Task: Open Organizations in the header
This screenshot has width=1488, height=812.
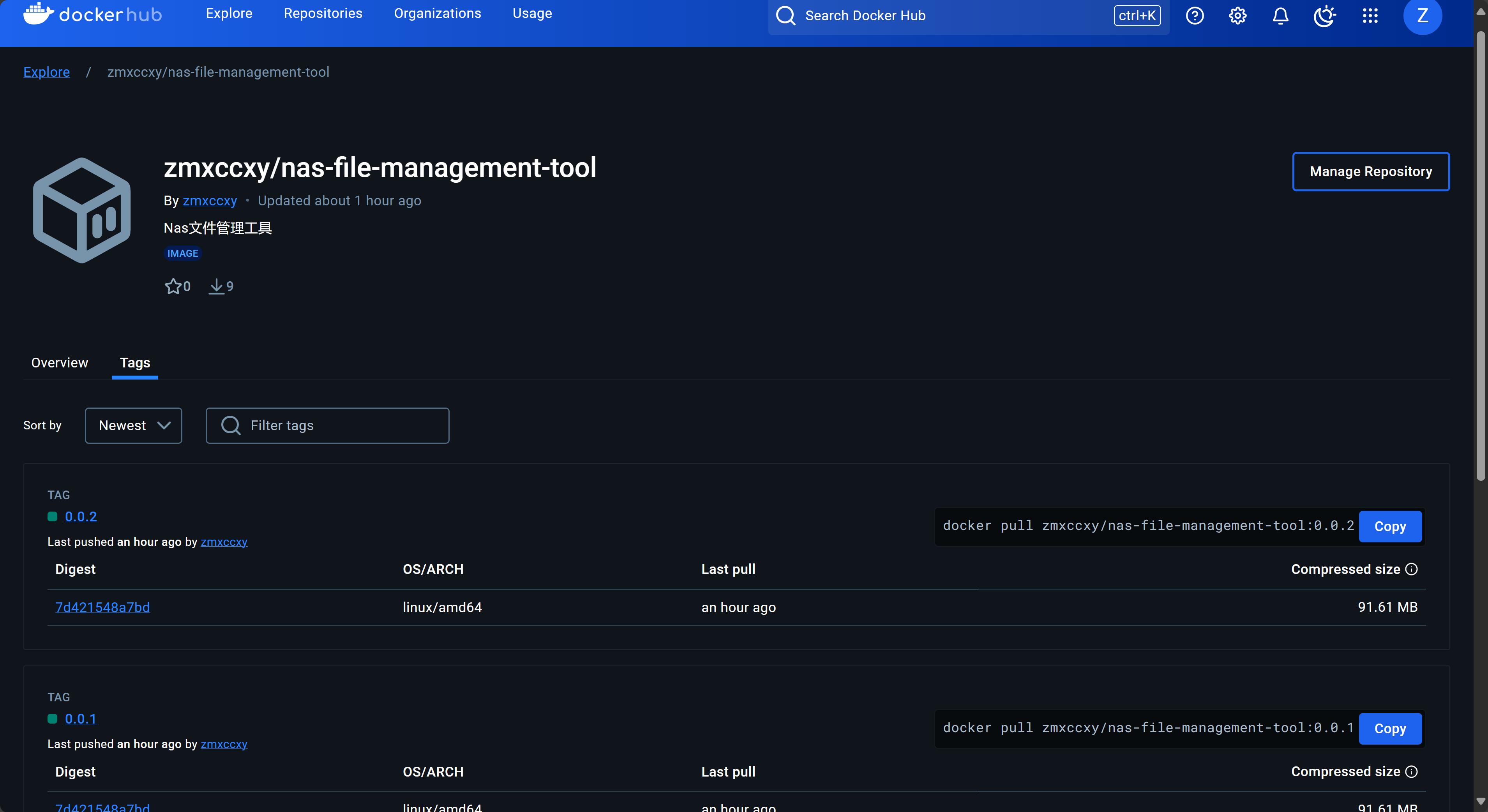Action: click(x=437, y=13)
